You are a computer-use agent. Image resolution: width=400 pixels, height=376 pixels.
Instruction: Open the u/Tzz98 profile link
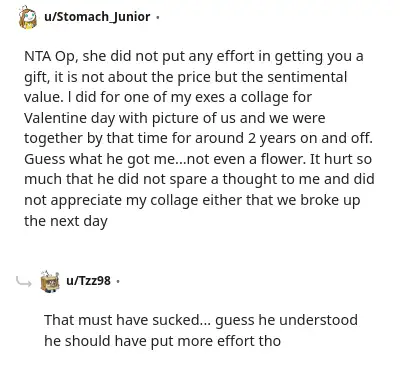(88, 281)
